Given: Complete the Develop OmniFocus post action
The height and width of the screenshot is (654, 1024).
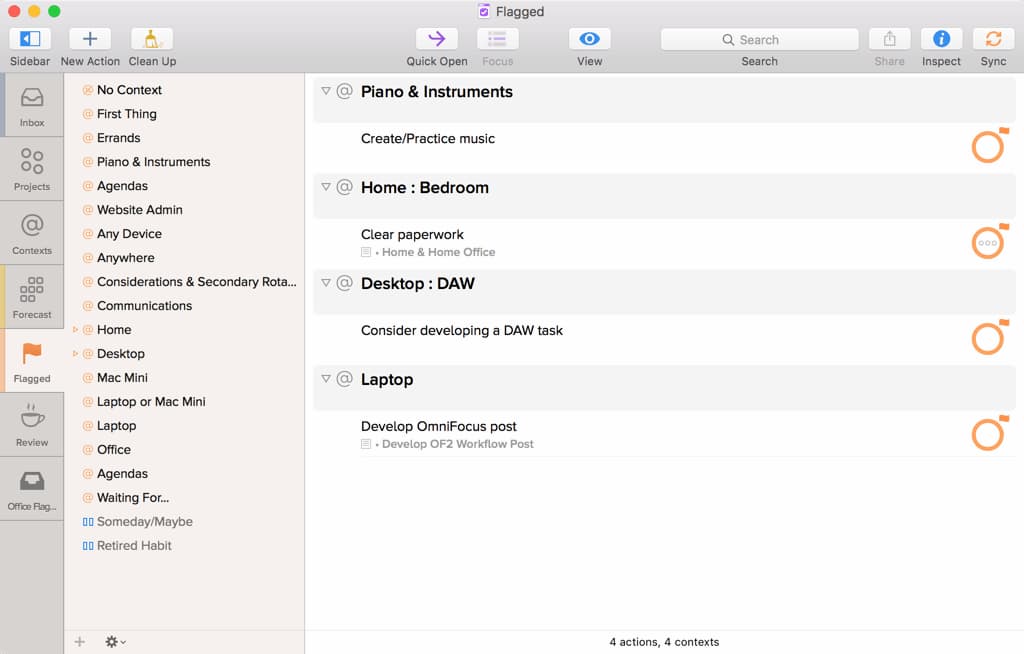Looking at the screenshot, I should tap(987, 435).
